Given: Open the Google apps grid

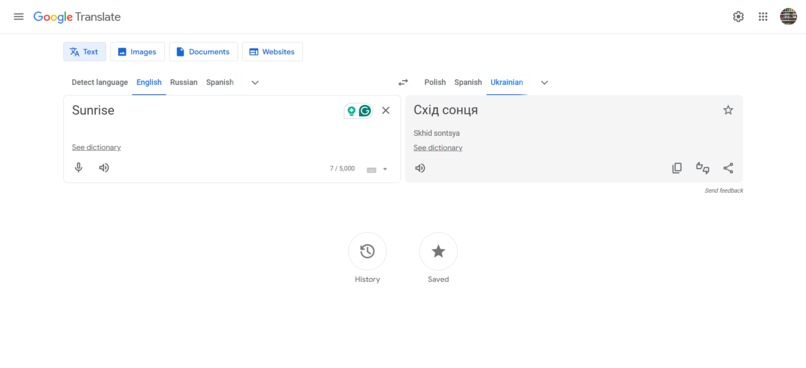Looking at the screenshot, I should click(763, 16).
